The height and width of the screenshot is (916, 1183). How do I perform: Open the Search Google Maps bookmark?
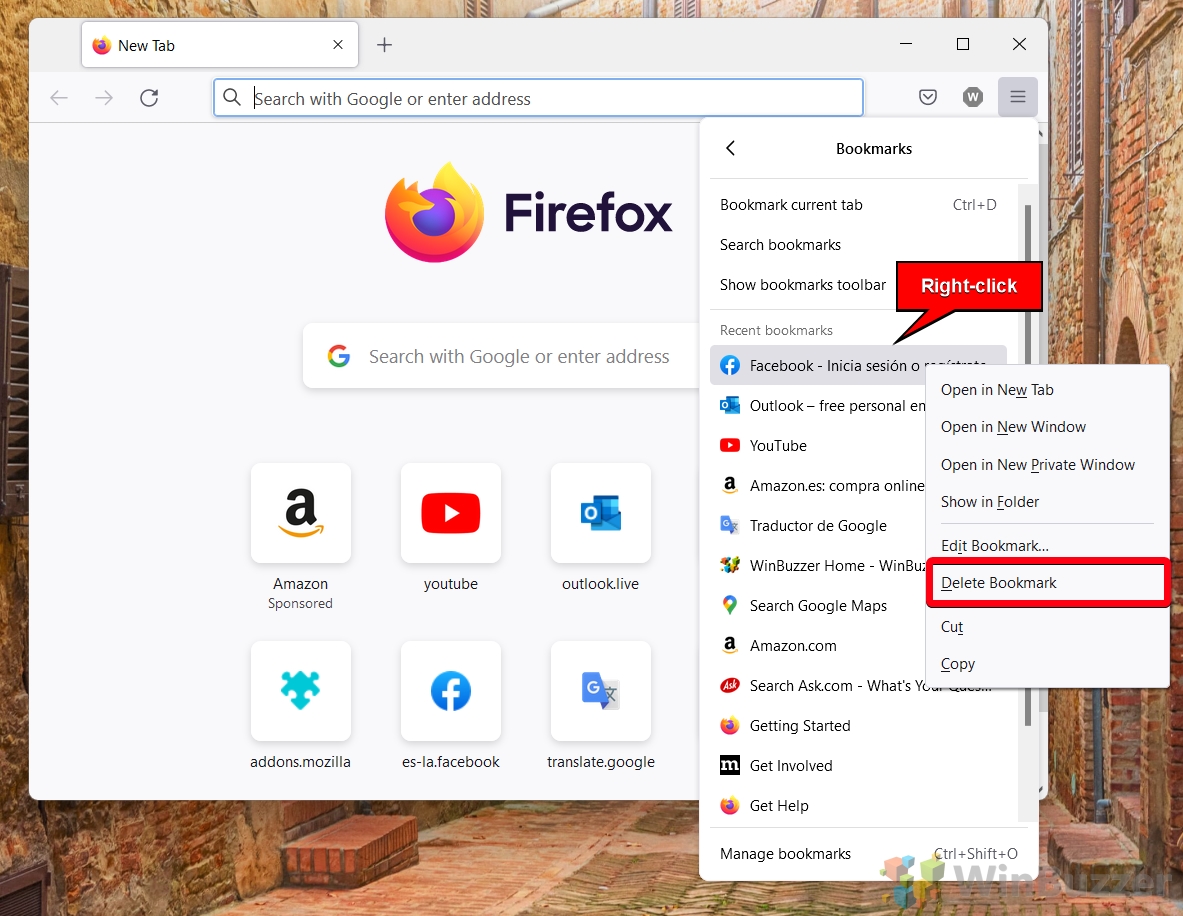817,605
